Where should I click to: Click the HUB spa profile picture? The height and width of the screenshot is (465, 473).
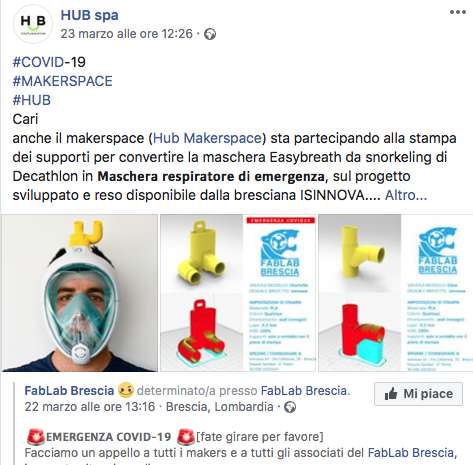point(32,24)
